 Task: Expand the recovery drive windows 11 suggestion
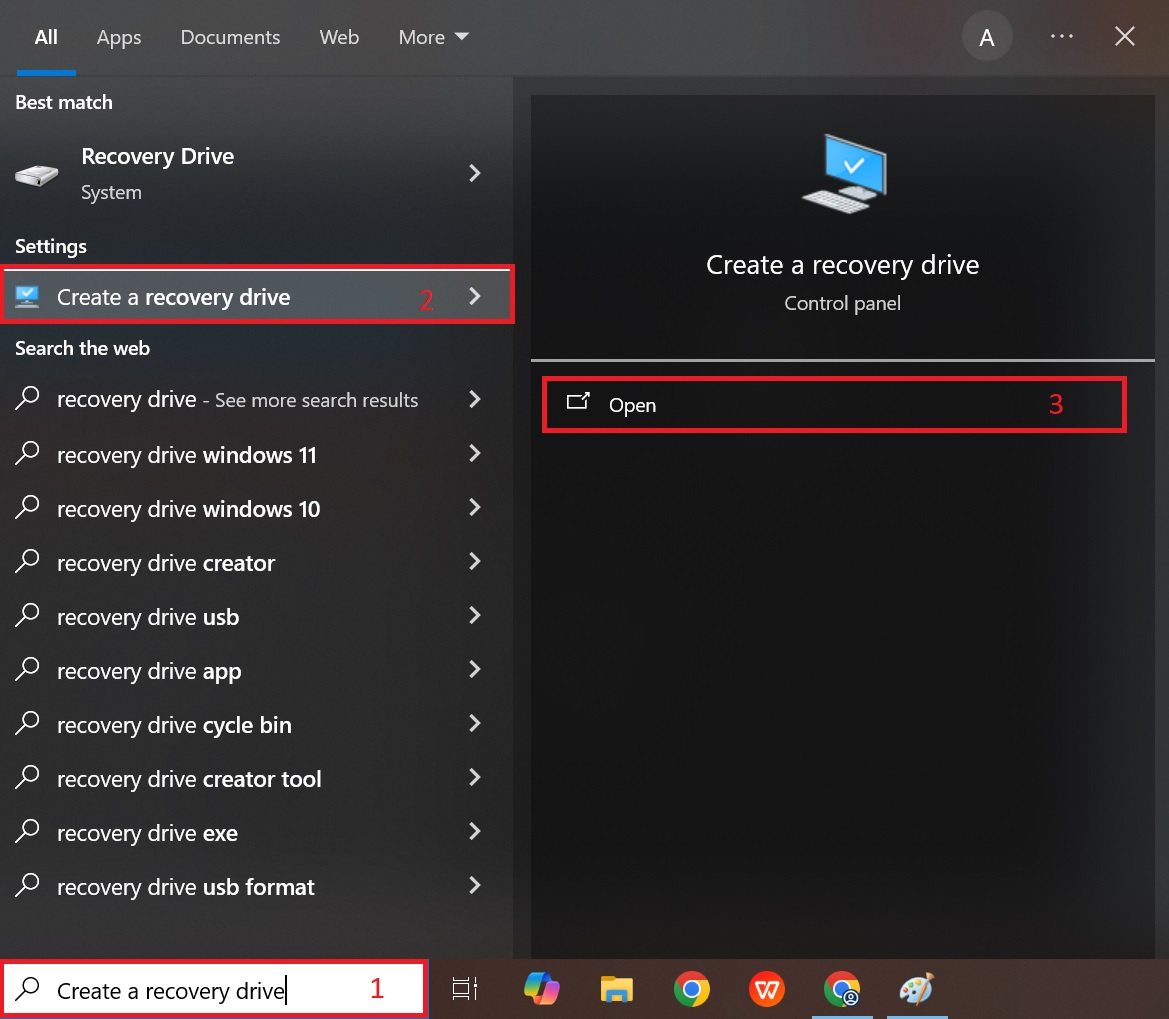point(474,455)
